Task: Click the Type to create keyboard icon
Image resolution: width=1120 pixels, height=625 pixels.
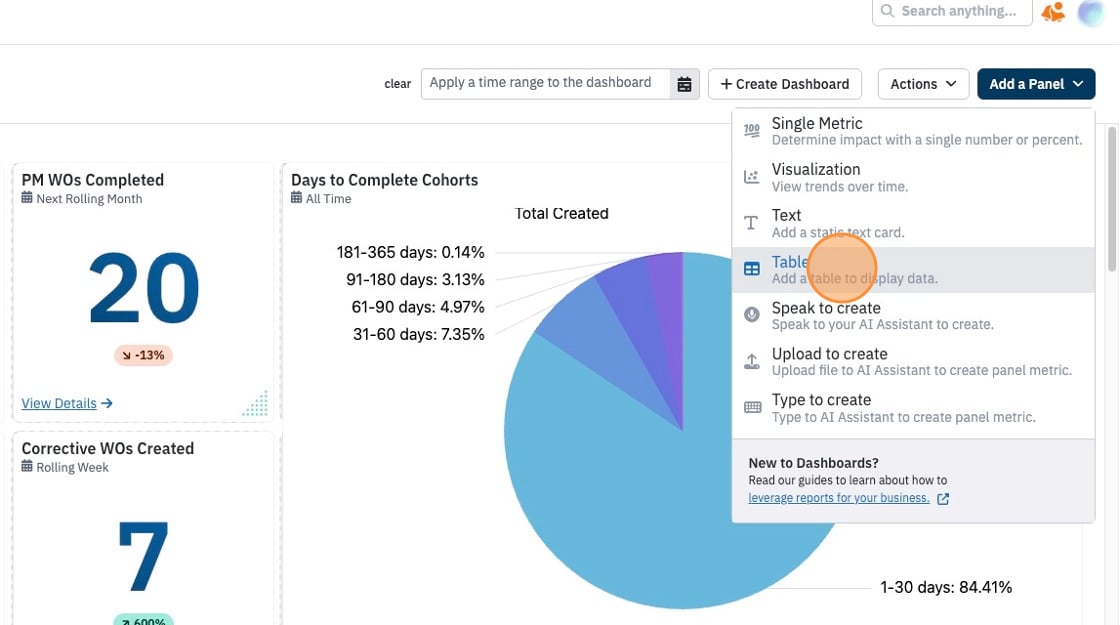Action: pos(752,407)
